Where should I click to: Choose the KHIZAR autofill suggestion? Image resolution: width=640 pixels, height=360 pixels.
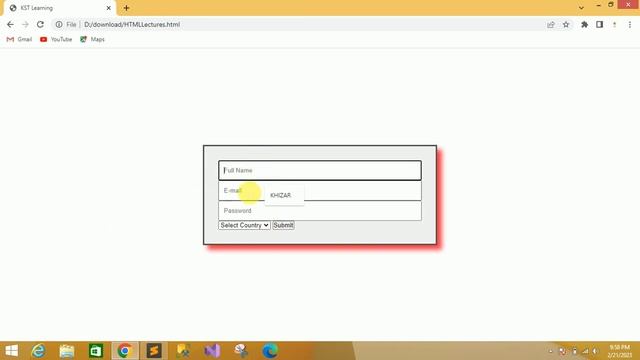pos(284,196)
